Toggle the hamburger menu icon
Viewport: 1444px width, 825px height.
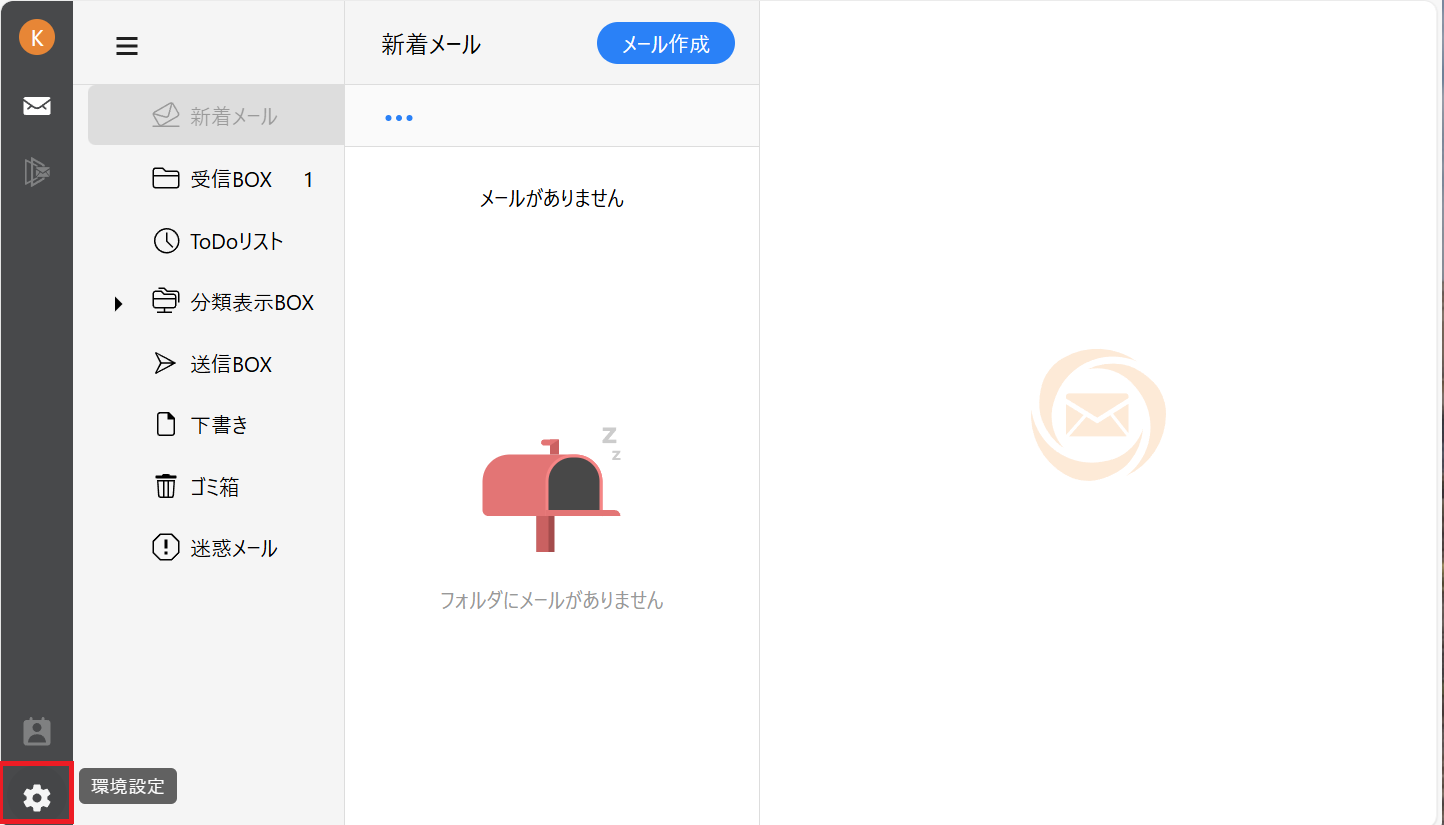click(x=127, y=46)
